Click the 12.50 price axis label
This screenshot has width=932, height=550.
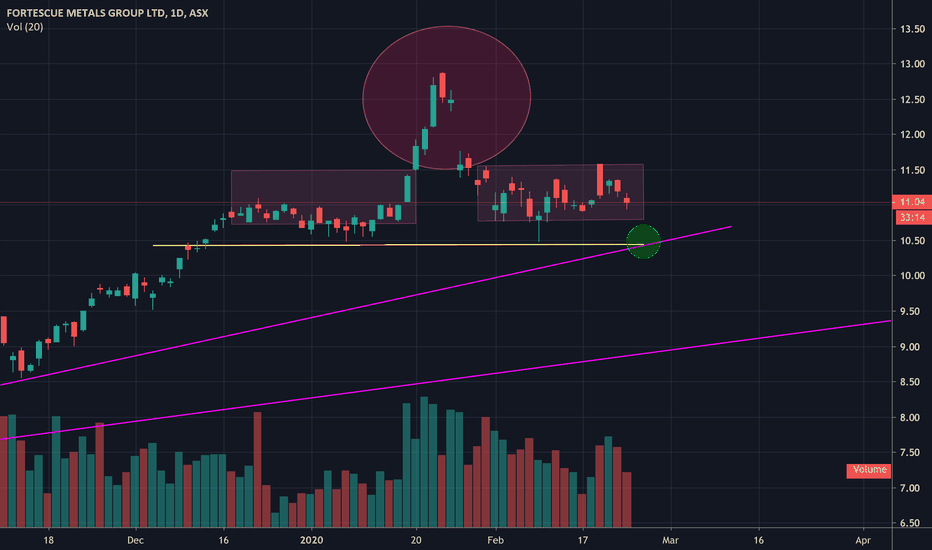912,100
